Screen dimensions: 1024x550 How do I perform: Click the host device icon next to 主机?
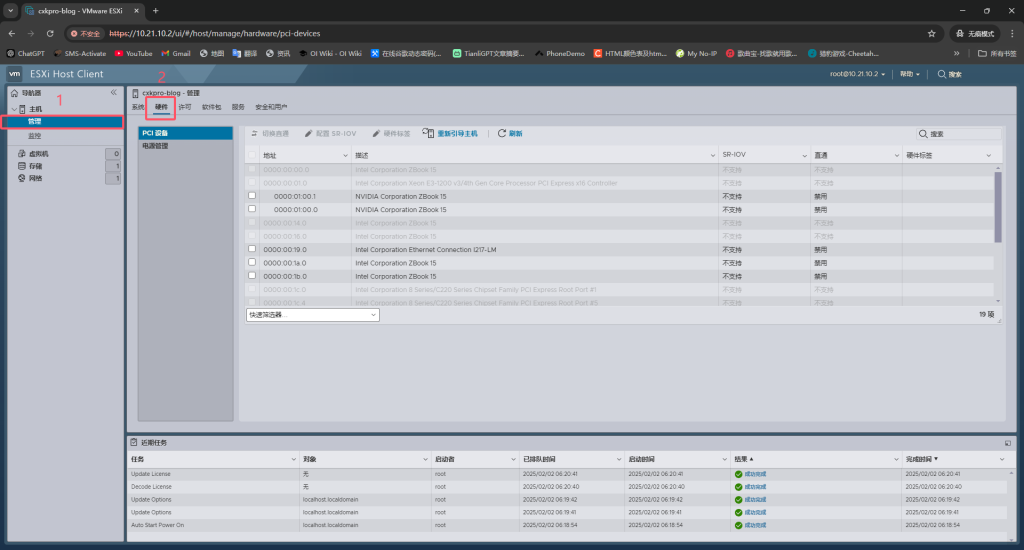coord(23,109)
